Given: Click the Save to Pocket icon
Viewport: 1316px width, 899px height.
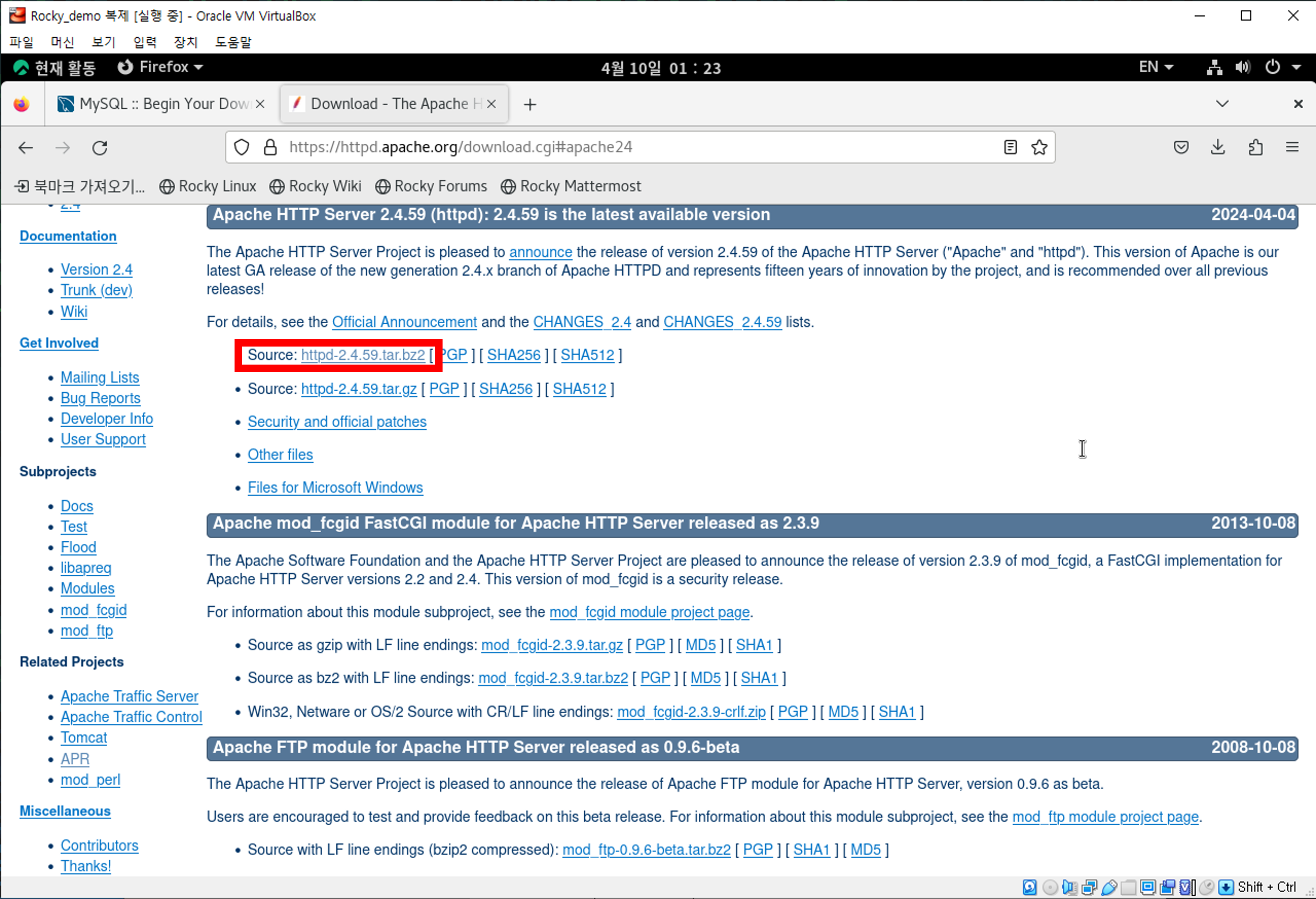Looking at the screenshot, I should (x=1181, y=148).
